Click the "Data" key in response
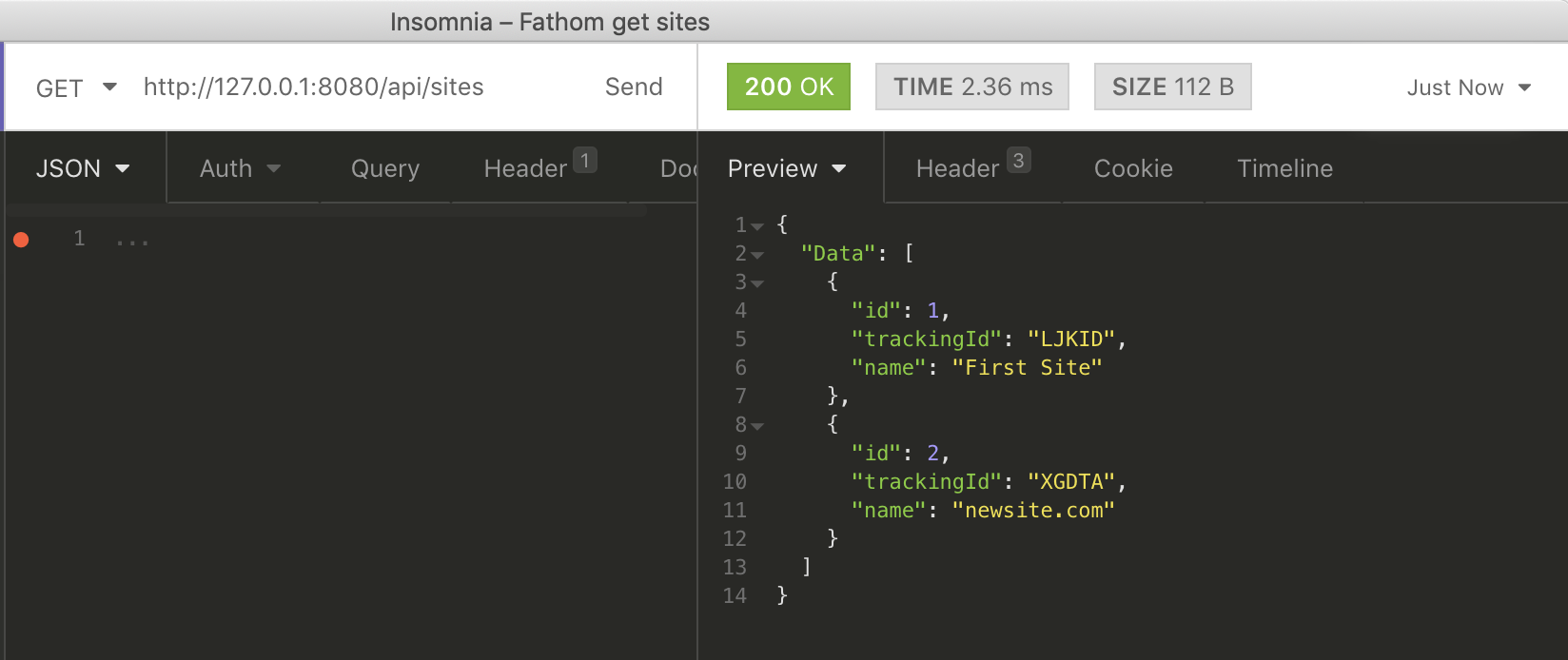The height and width of the screenshot is (660, 1568). pyautogui.click(x=838, y=253)
